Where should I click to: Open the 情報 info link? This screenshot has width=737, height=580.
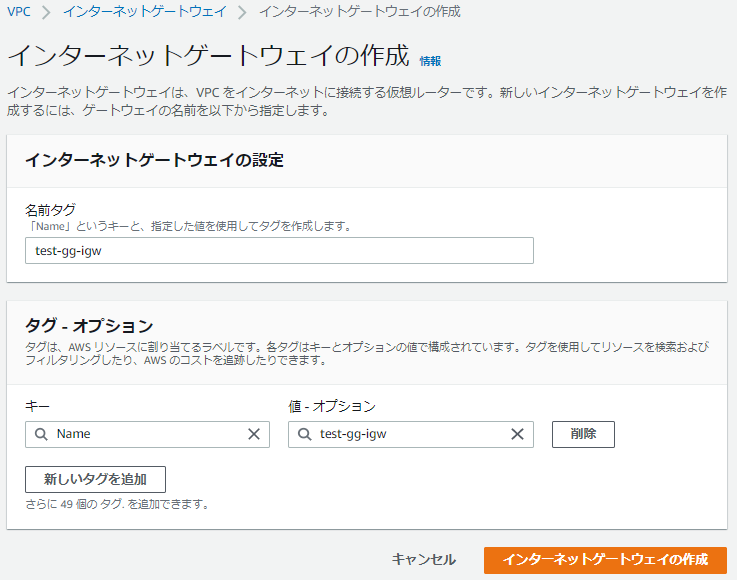[x=430, y=61]
